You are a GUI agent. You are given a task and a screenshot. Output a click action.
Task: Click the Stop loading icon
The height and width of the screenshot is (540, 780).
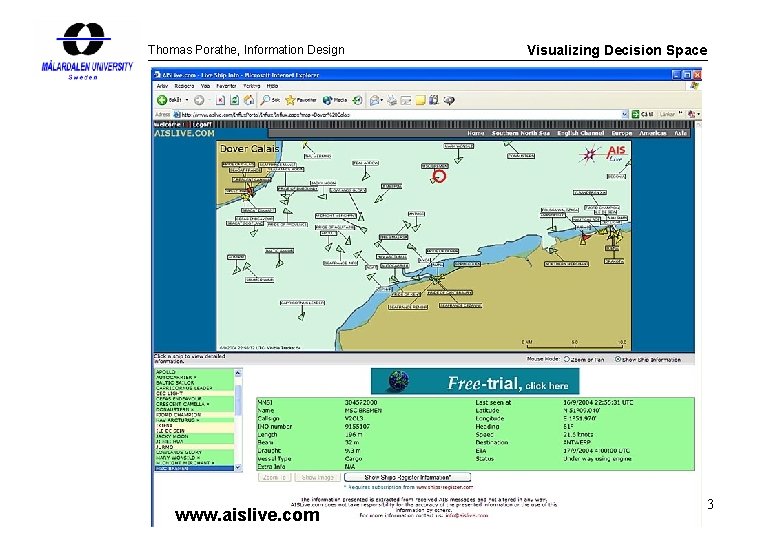pos(220,100)
